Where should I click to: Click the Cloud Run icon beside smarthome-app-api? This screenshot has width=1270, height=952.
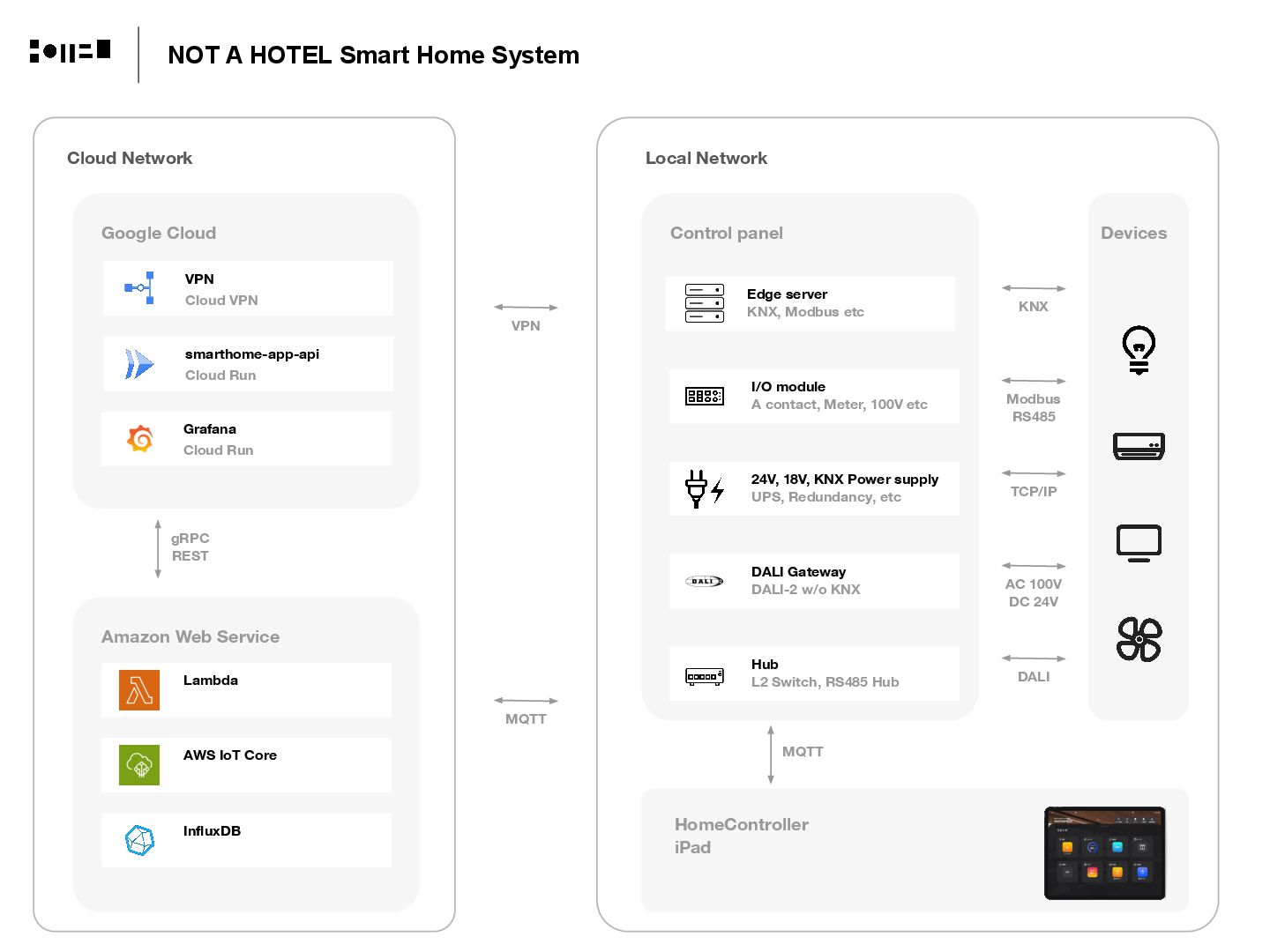[139, 363]
